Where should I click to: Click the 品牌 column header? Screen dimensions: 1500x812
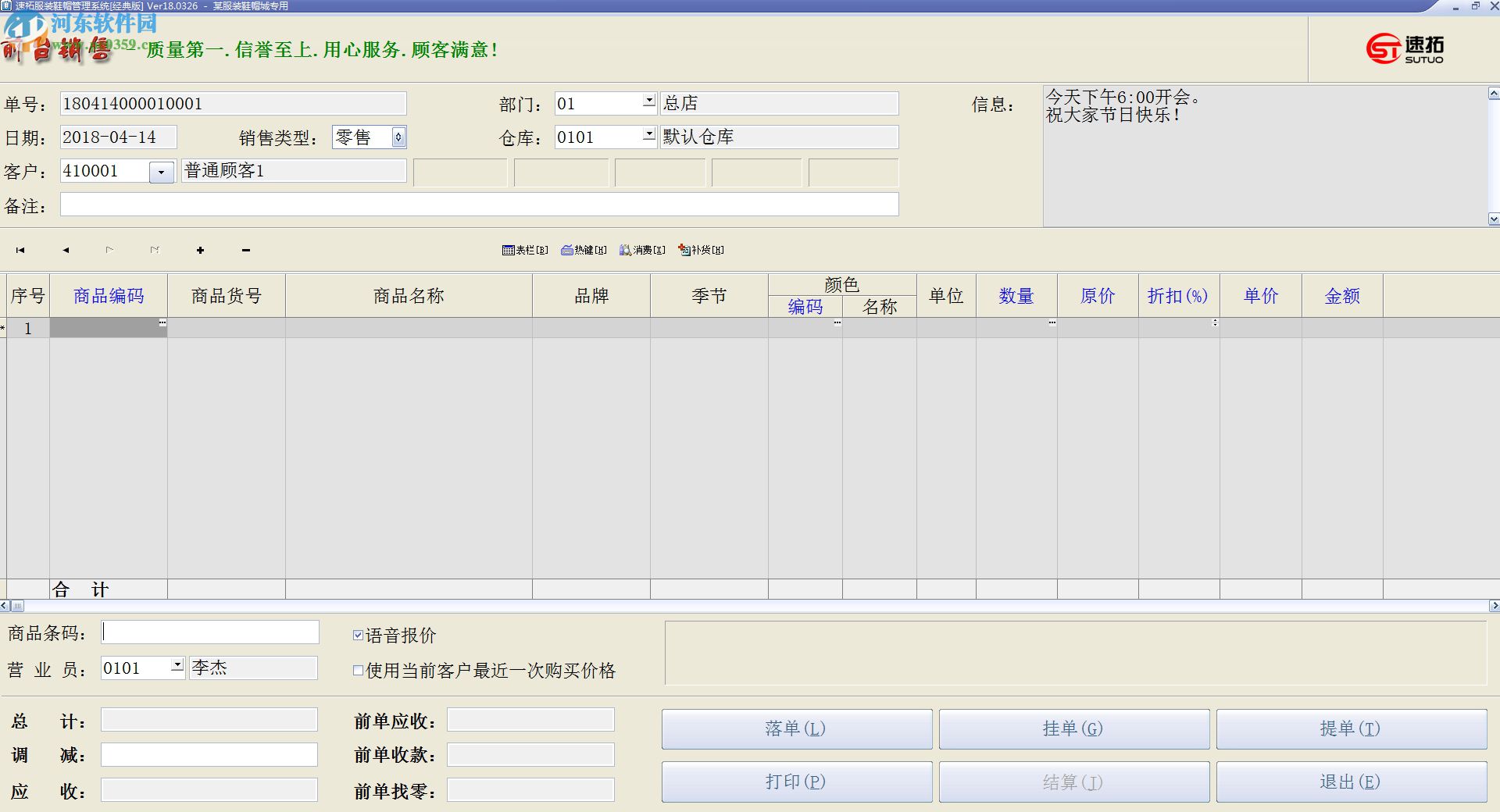tap(591, 296)
